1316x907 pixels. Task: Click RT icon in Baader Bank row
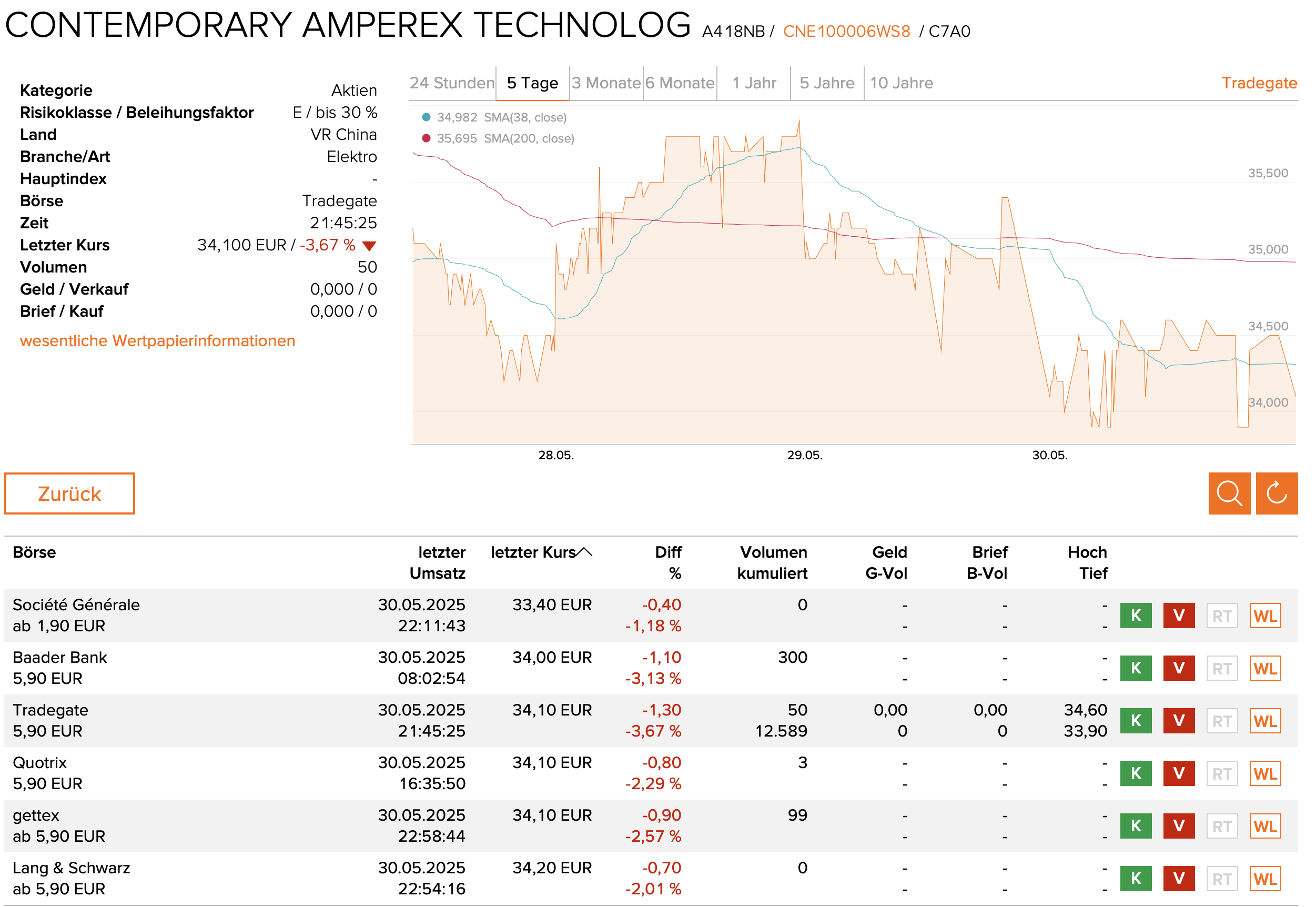[x=1221, y=668]
